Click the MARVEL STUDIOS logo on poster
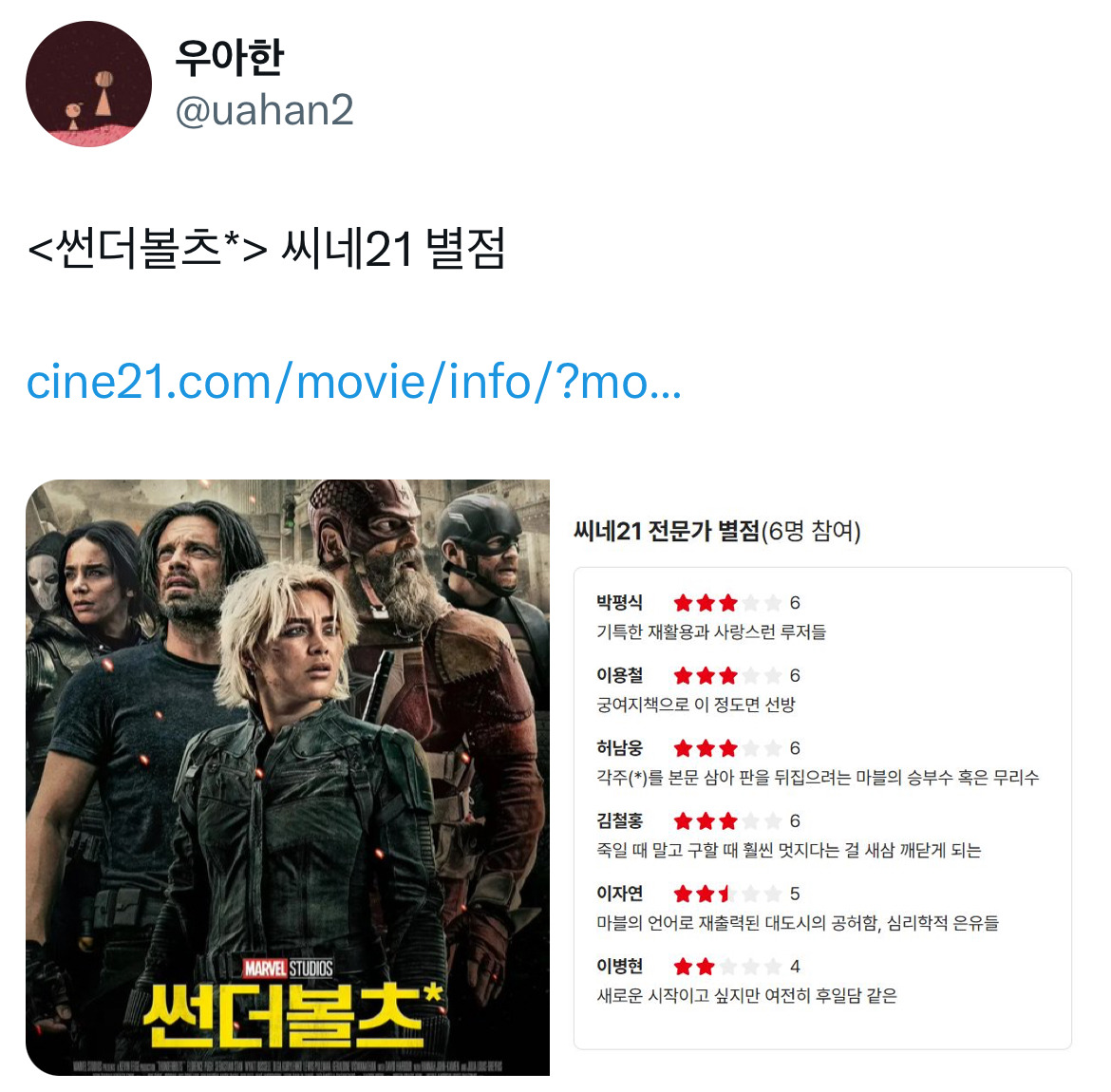 288,968
